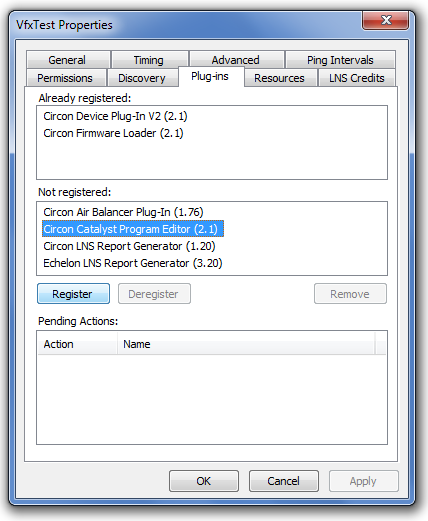The height and width of the screenshot is (521, 428).
Task: Close the VfxTest Properties dialog
Action: [x=386, y=20]
